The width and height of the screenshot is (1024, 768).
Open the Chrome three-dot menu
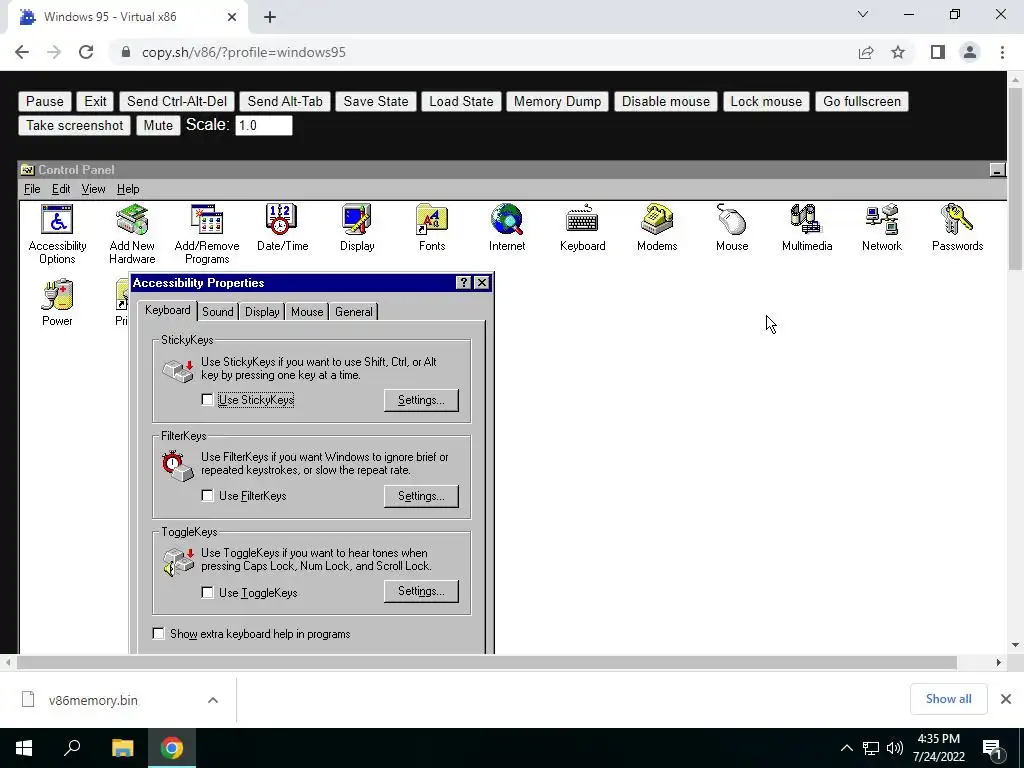pos(1002,52)
